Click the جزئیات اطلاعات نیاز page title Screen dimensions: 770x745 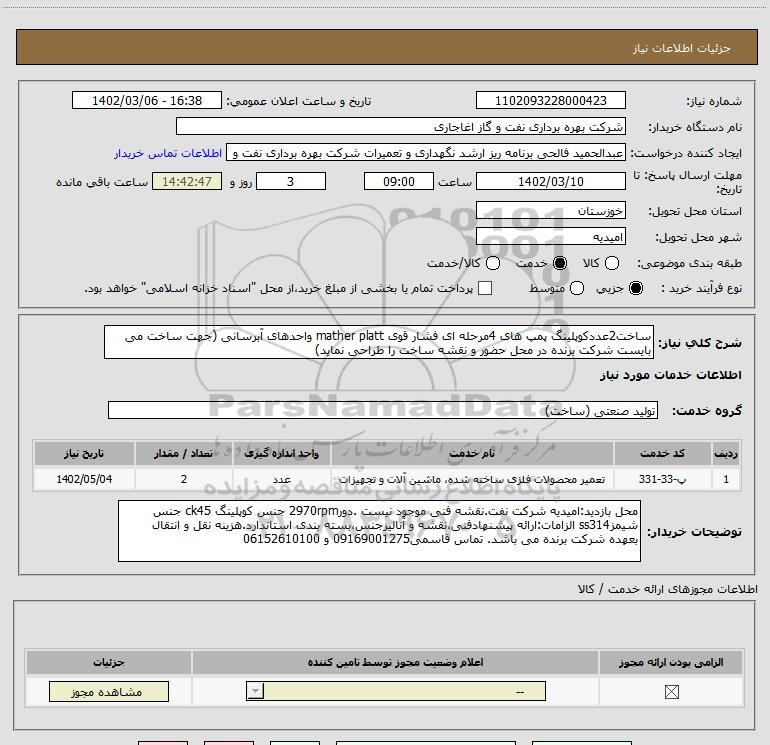[681, 48]
